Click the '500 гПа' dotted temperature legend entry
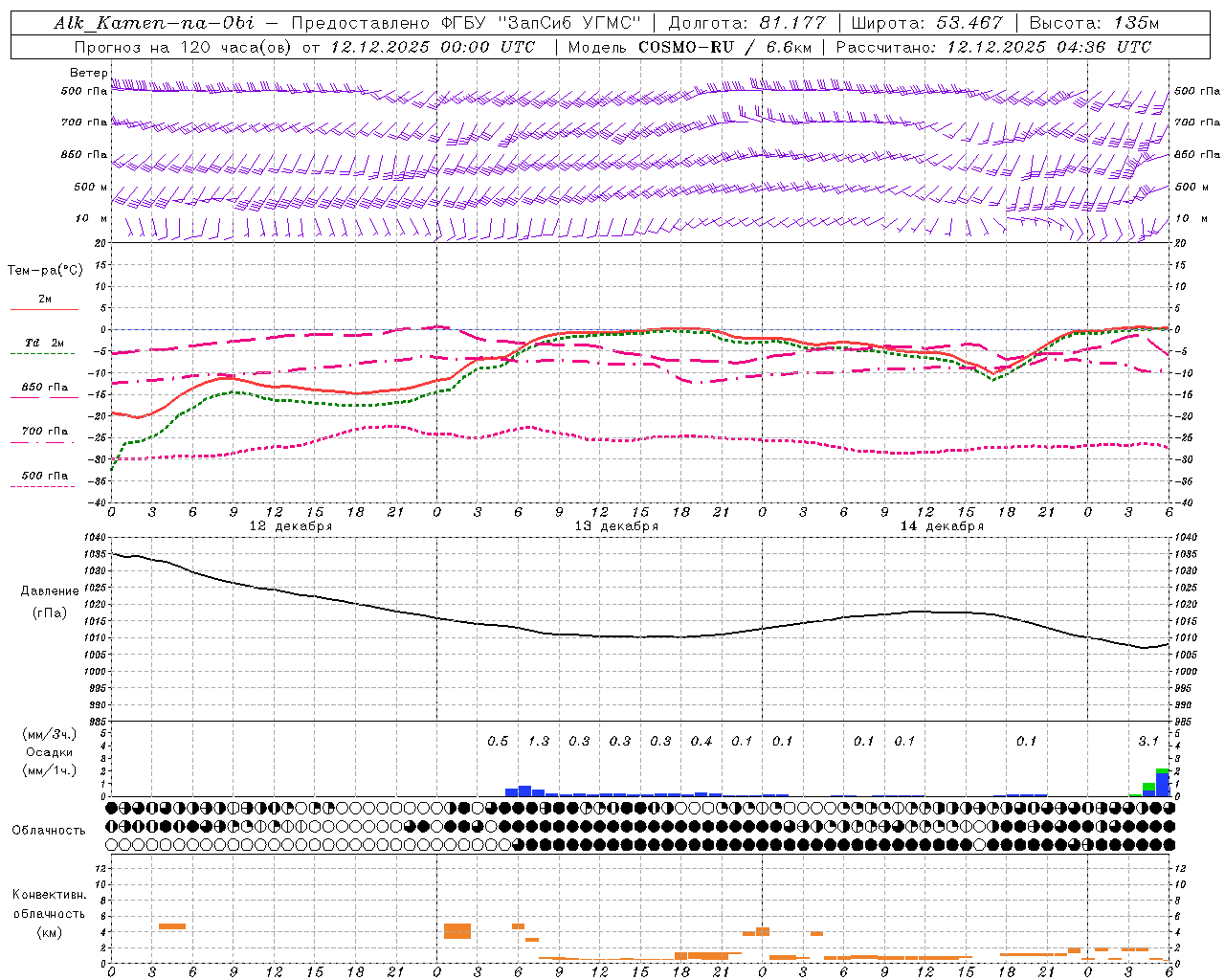Viewport: 1225px width, 980px height. pyautogui.click(x=44, y=476)
